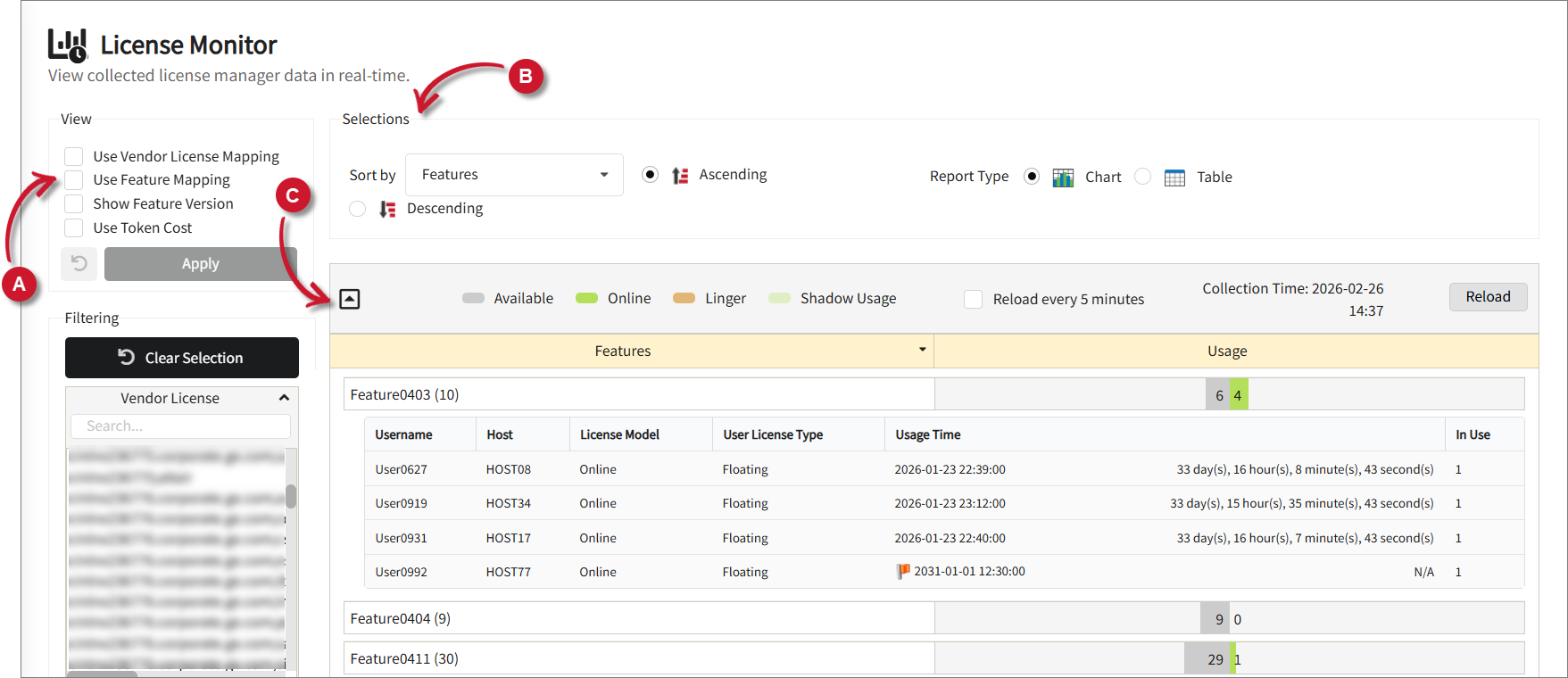Click the Feature0403 usage bar
Screen dimensions: 1568x678
pyautogui.click(x=1230, y=394)
